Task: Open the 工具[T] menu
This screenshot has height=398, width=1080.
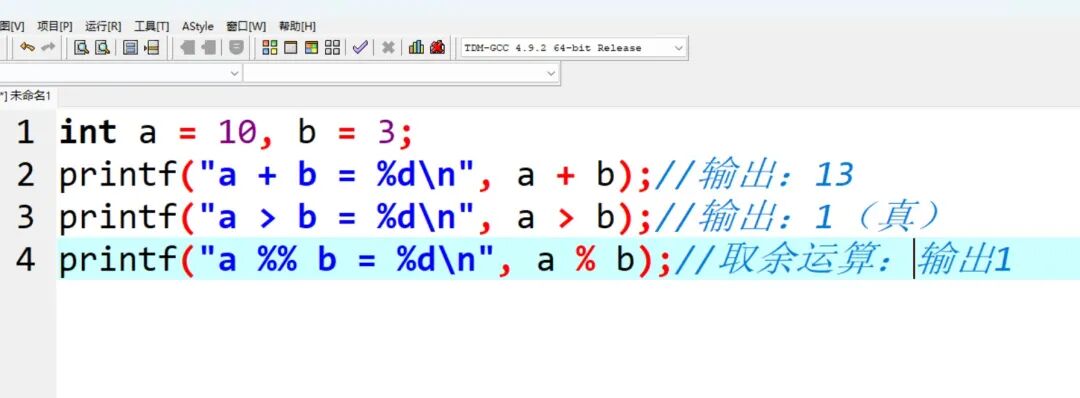Action: click(152, 26)
